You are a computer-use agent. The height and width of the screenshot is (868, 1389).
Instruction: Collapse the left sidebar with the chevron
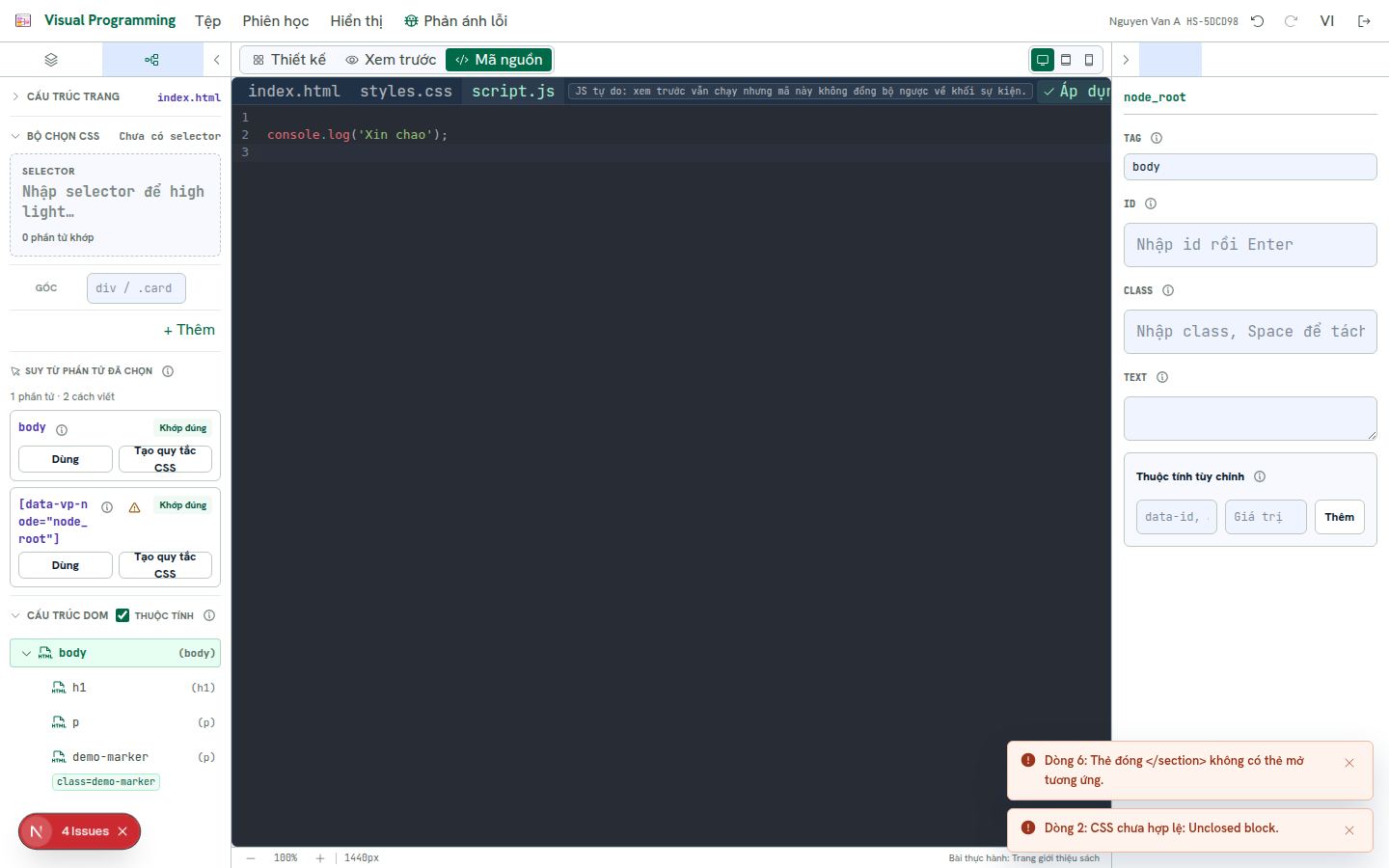217,60
